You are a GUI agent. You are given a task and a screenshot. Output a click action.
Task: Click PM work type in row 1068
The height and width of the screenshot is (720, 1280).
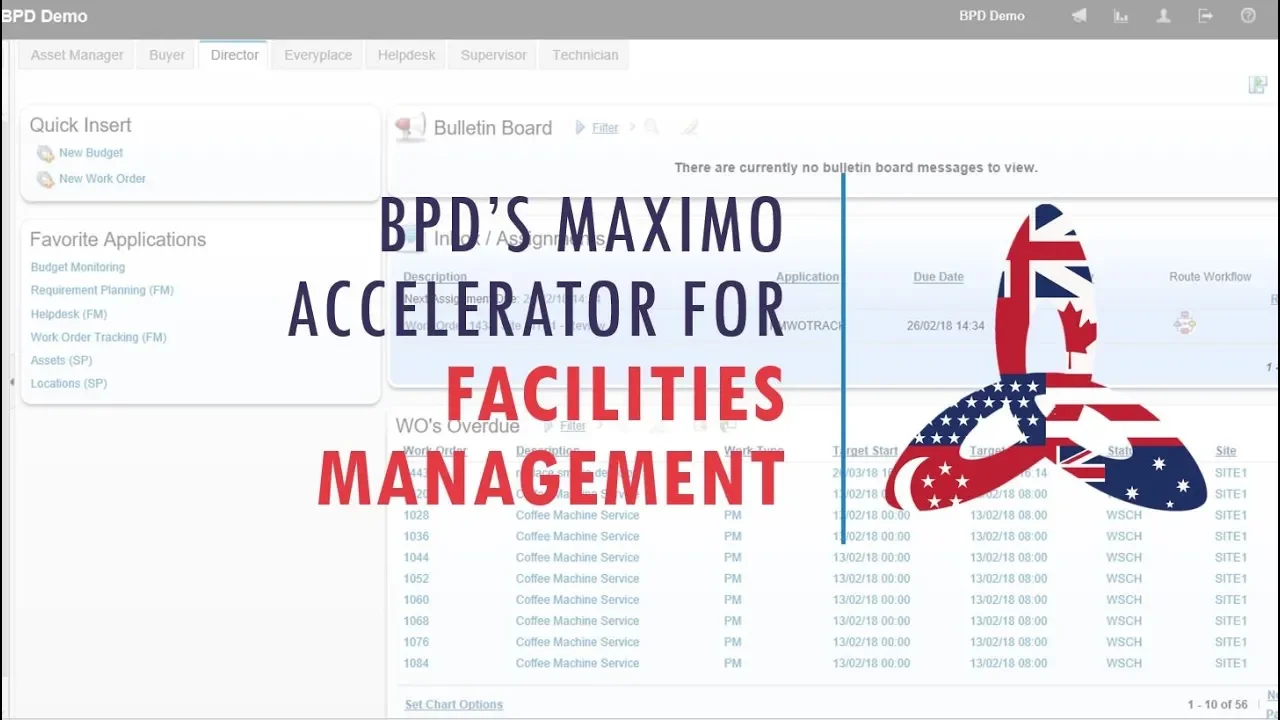pyautogui.click(x=733, y=620)
